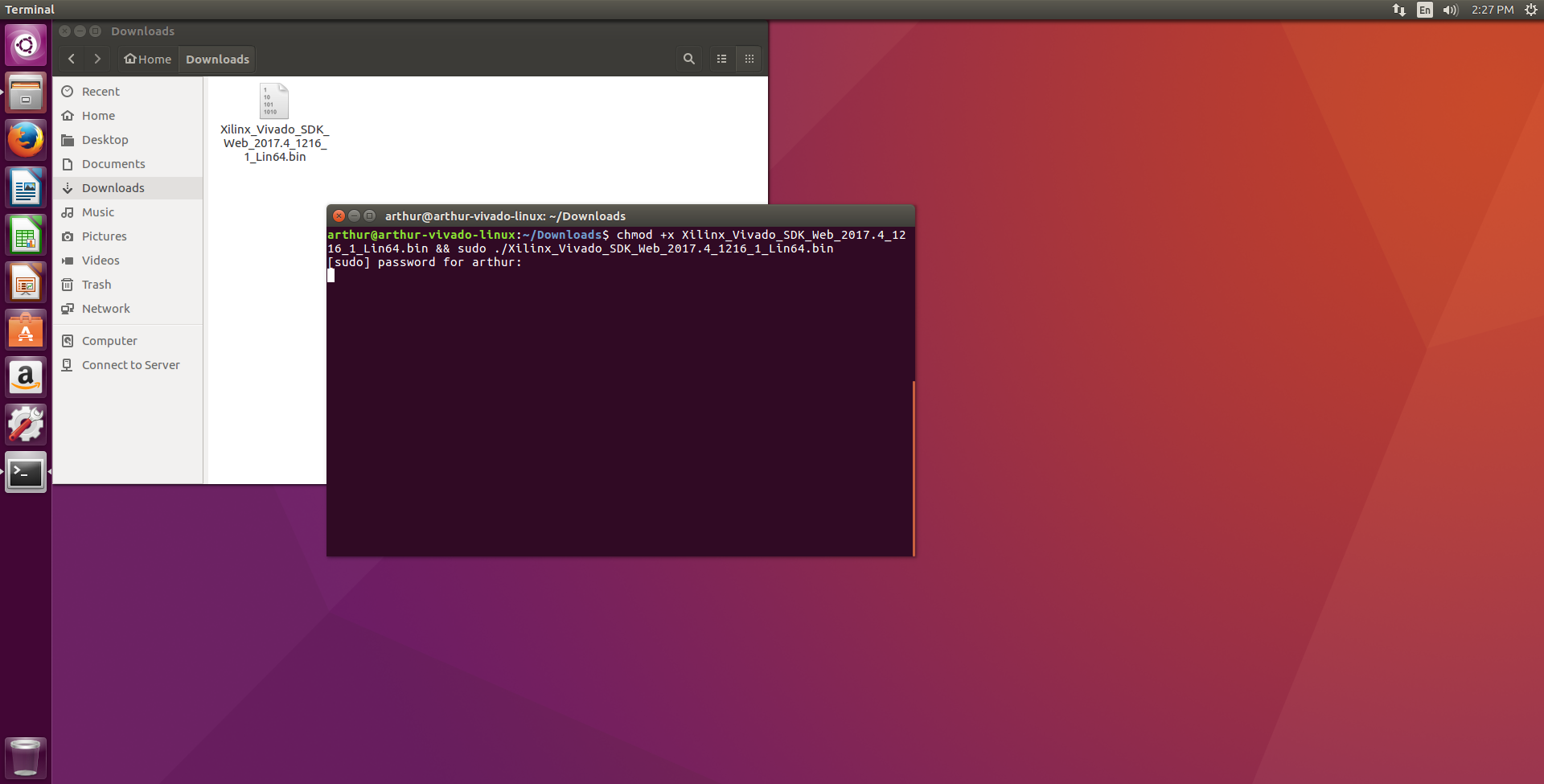1544x784 pixels.
Task: Click the terminal scrollbar
Action: click(x=914, y=468)
